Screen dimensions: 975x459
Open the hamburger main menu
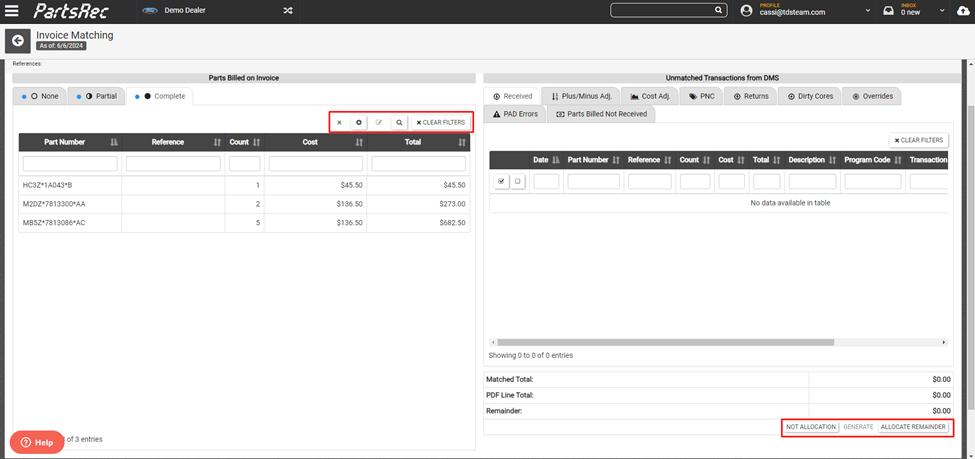pyautogui.click(x=12, y=11)
